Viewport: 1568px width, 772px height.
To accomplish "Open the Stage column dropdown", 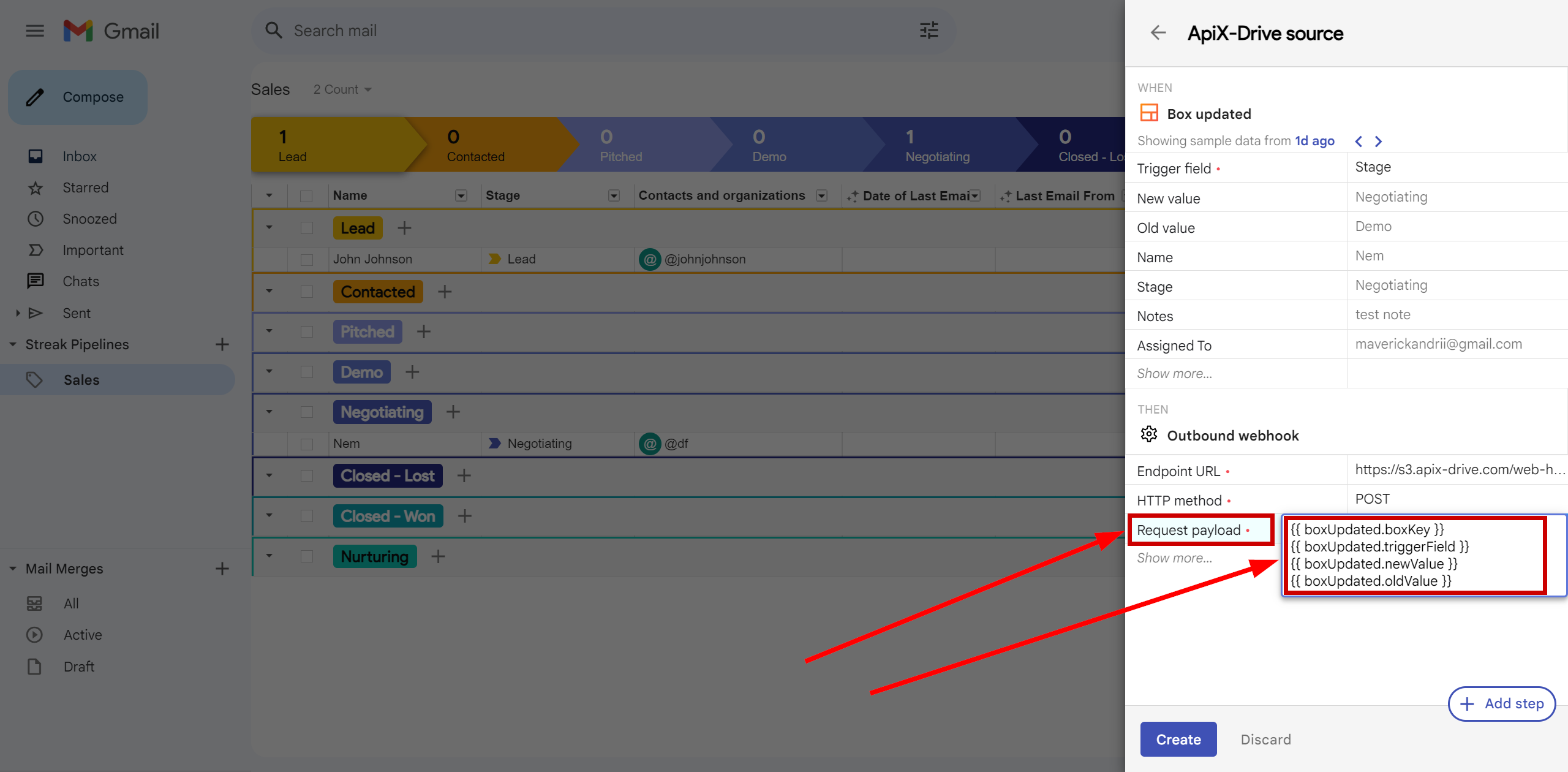I will click(x=614, y=195).
